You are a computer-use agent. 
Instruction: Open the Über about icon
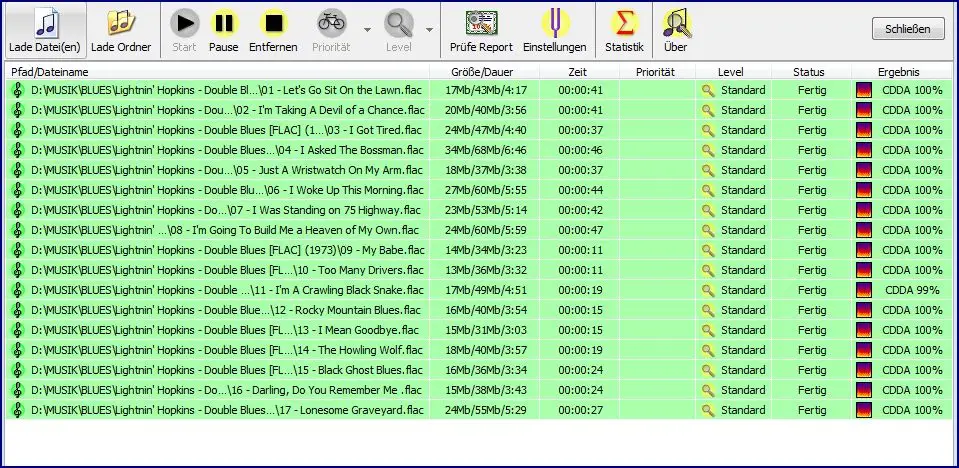(x=676, y=23)
